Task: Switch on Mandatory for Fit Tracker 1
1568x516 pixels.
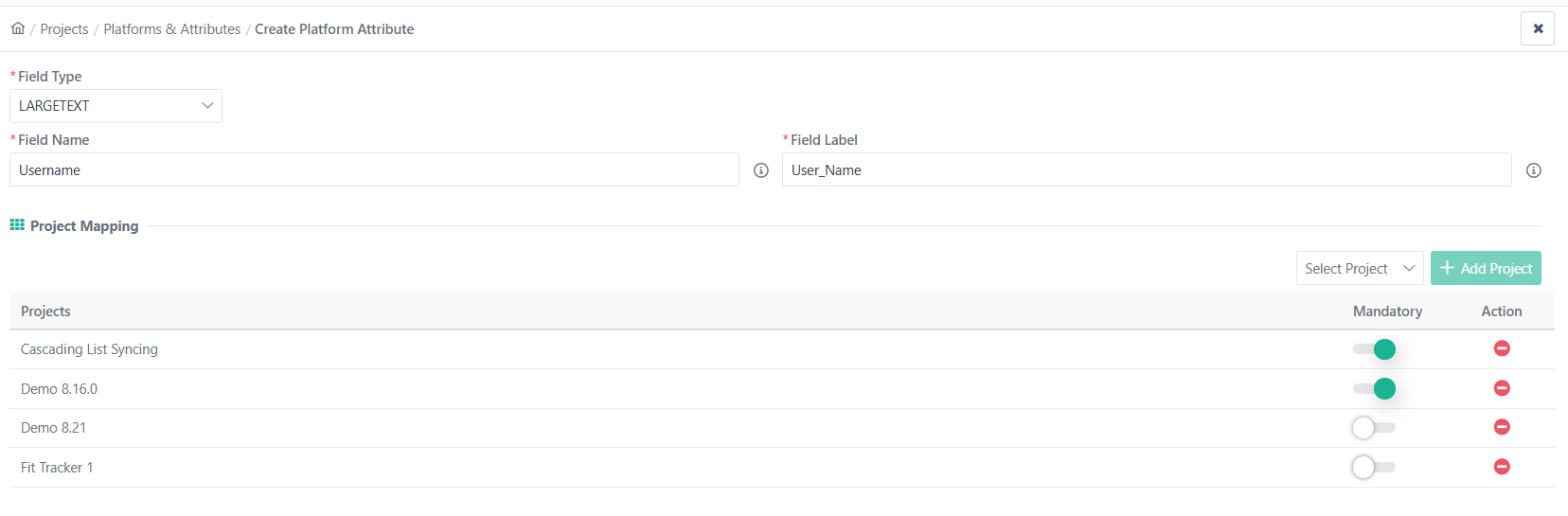Action: [1374, 467]
